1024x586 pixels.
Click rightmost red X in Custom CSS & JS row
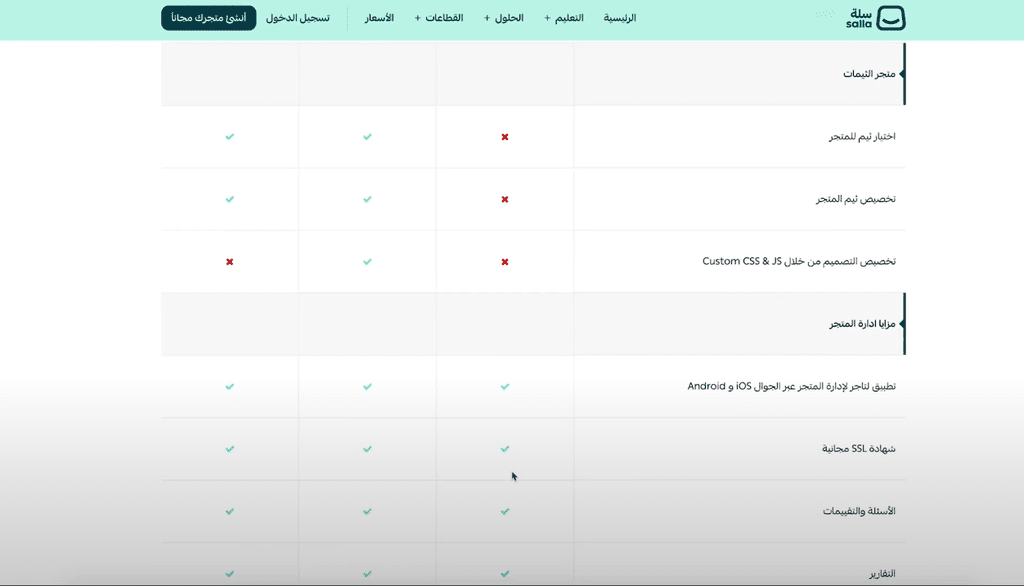505,261
